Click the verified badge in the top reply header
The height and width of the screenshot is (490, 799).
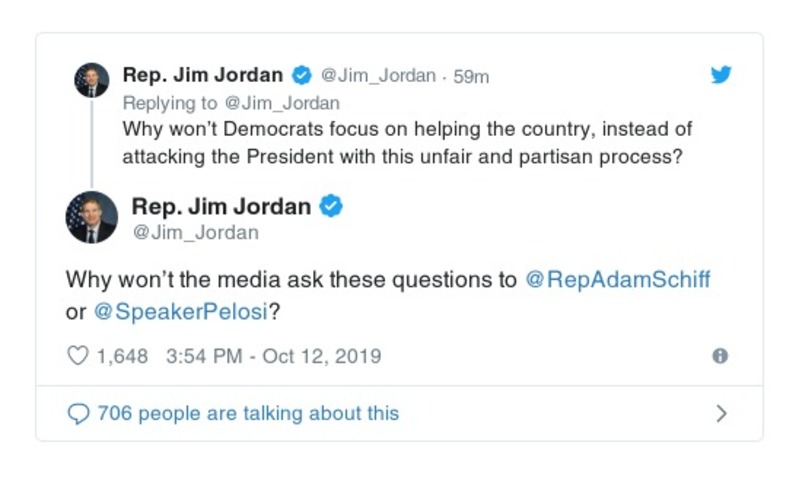[x=301, y=76]
